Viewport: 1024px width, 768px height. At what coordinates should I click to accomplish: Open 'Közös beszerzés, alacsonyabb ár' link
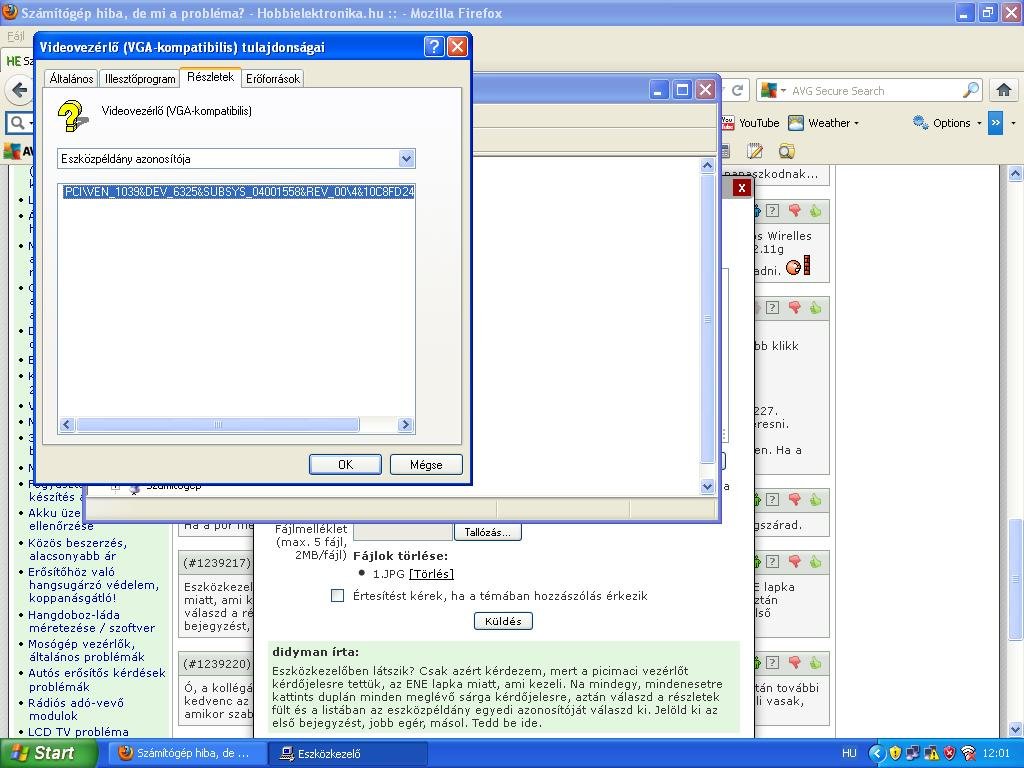77,549
